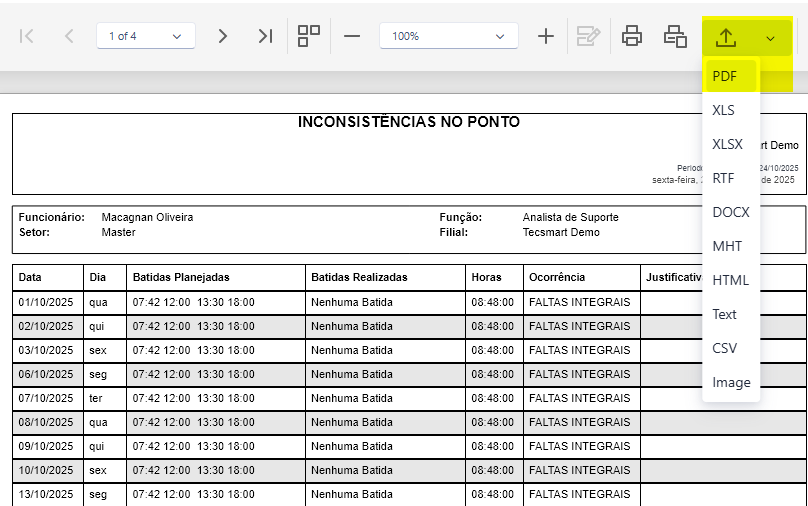This screenshot has width=808, height=506.
Task: Click 'Nenhuma Batida' in the 09/10/2025 row
Action: pyautogui.click(x=352, y=446)
